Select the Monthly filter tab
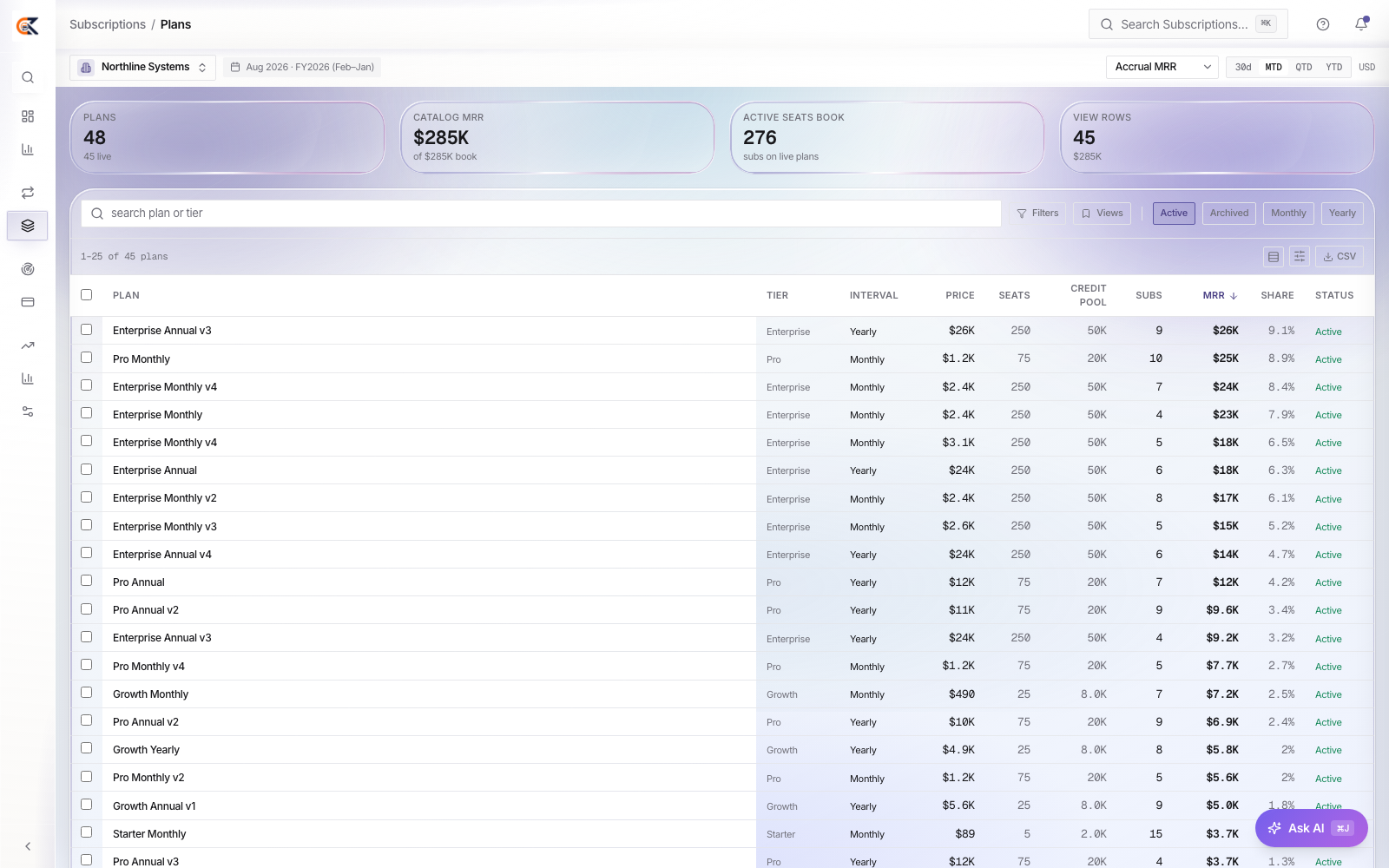Screen dimensions: 1389x868 coord(1288,214)
